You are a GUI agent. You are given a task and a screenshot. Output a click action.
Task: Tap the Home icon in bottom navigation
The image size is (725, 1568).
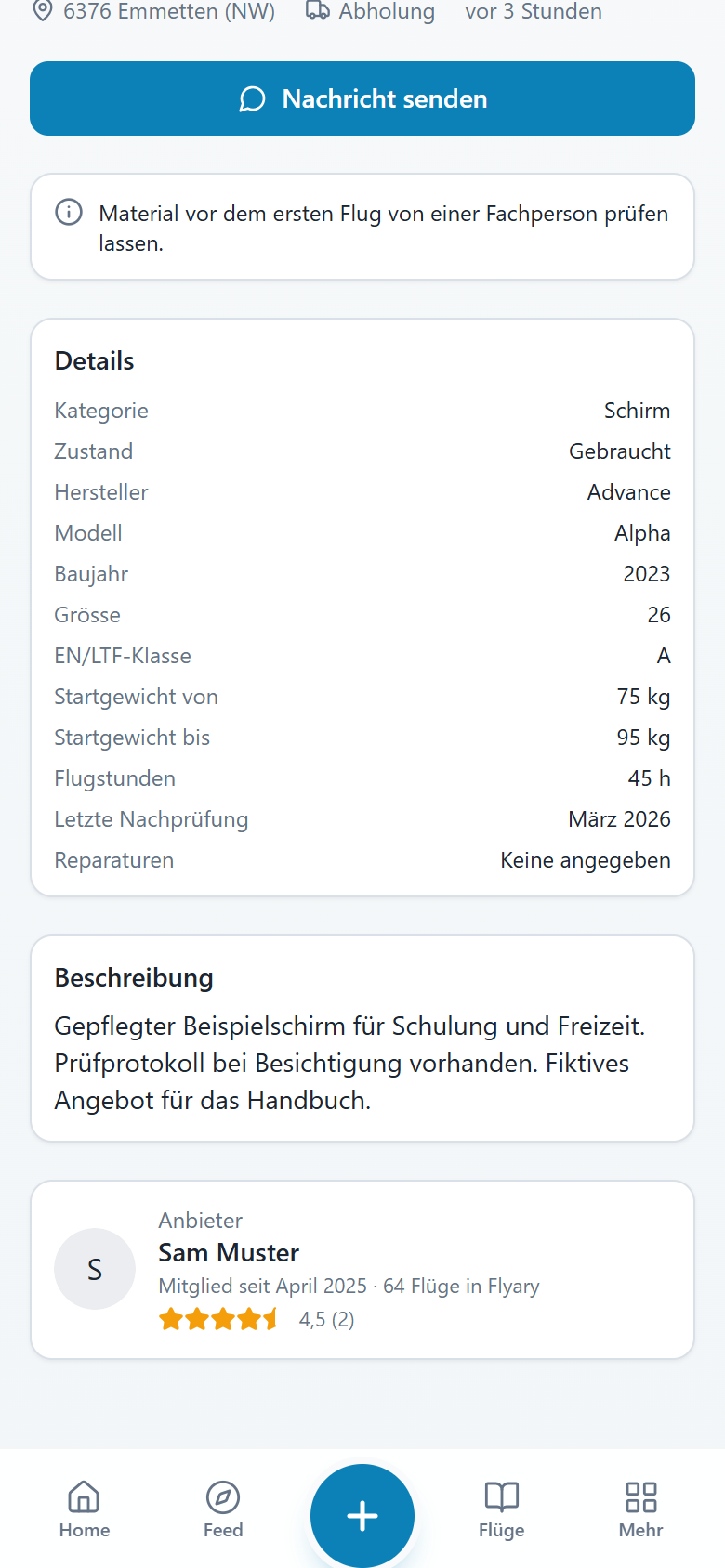coord(84,1496)
